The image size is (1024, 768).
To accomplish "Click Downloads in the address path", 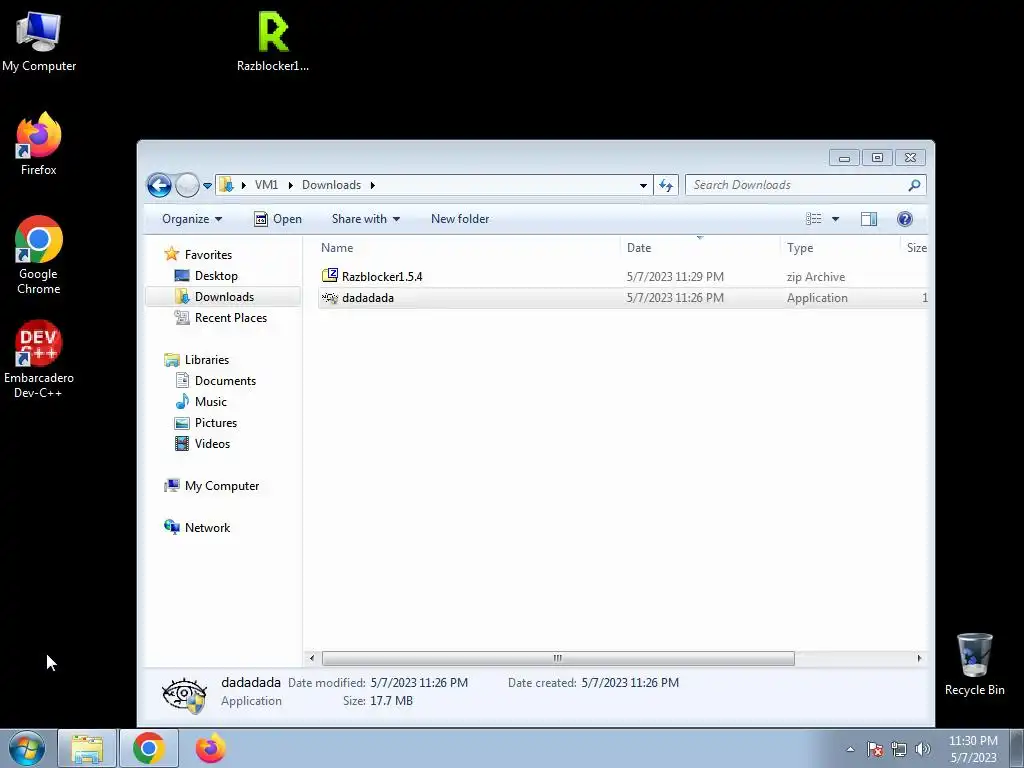I will point(331,185).
